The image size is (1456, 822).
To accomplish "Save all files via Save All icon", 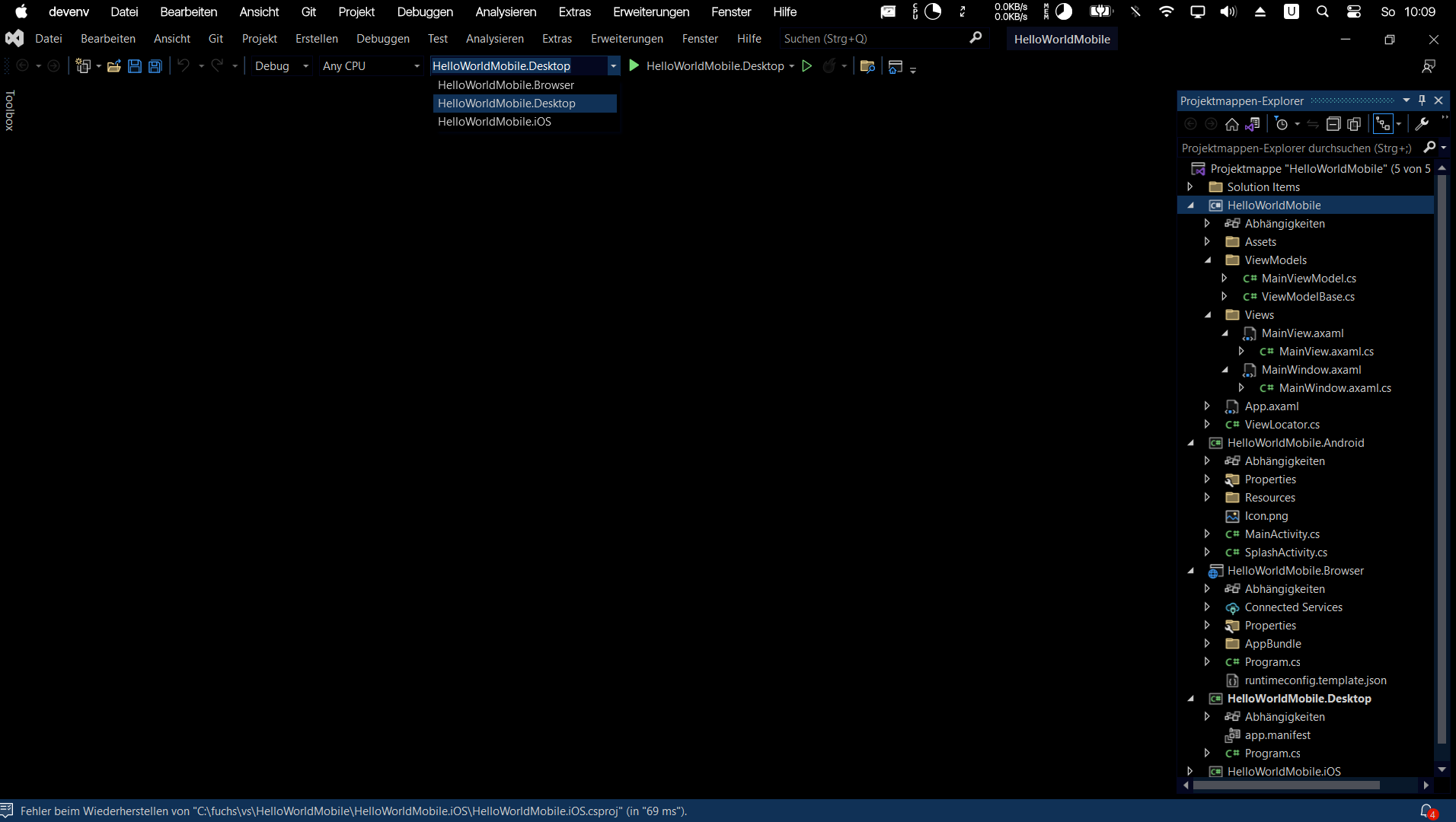I will pos(155,66).
